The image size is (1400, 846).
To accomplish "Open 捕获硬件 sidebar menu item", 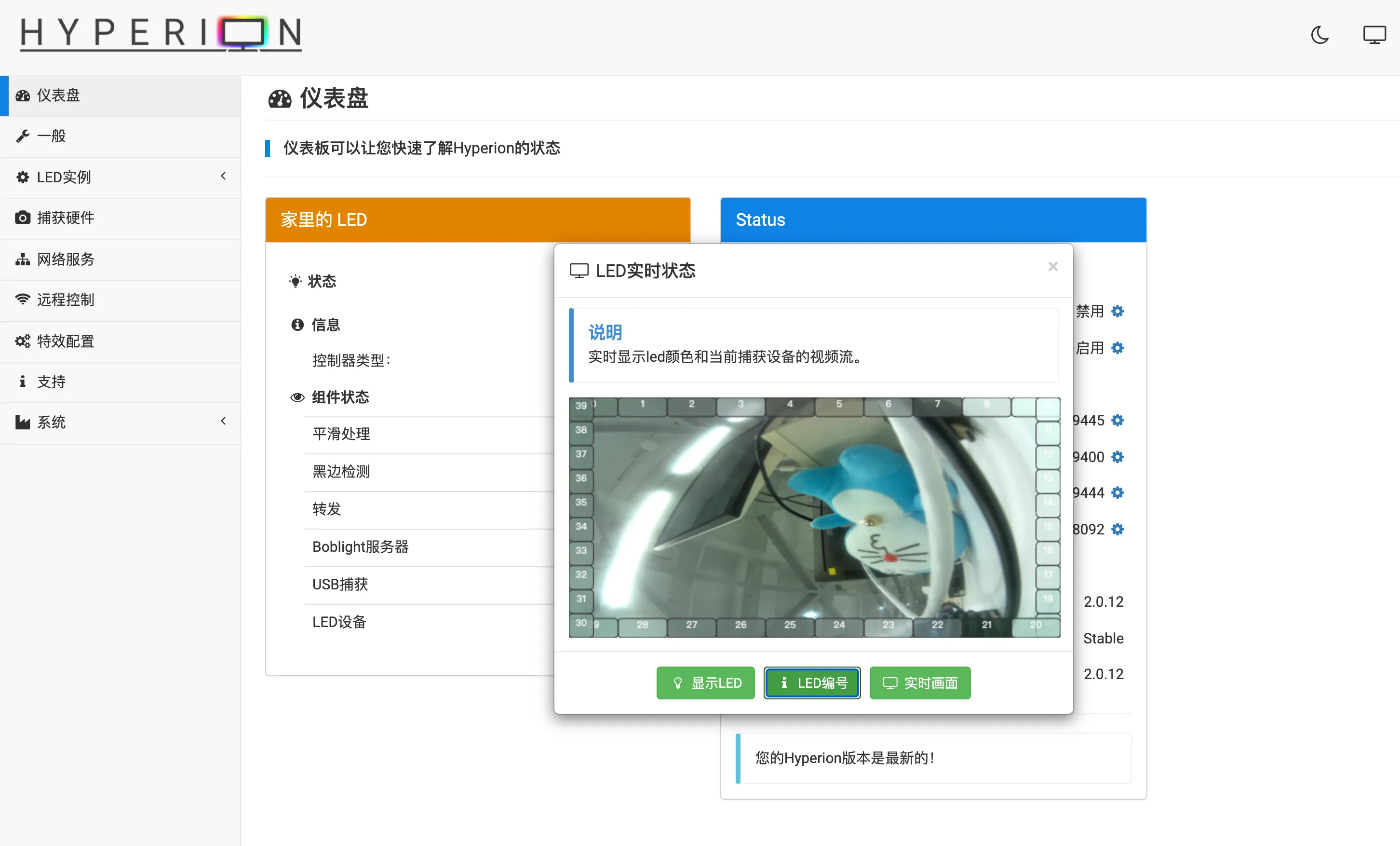I will (65, 218).
